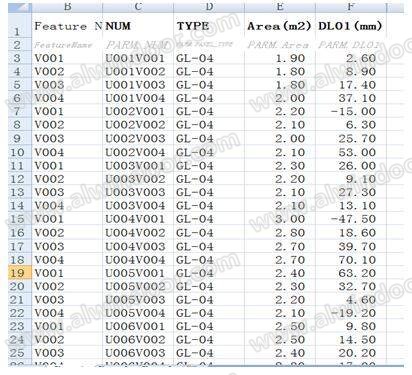Select cell containing U004V003
This screenshot has height=375, width=412.
tap(138, 246)
